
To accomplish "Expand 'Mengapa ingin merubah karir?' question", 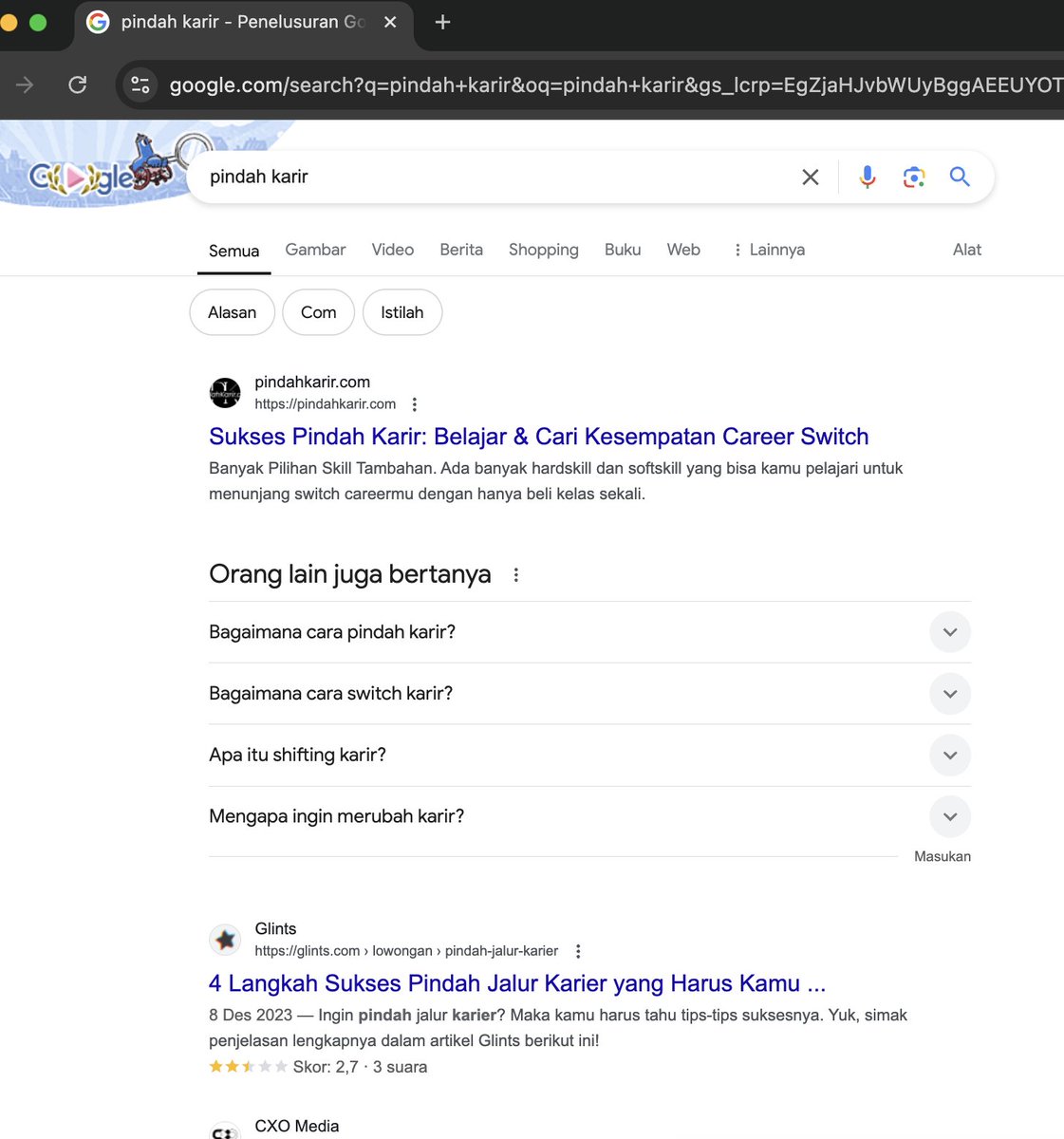I will [589, 816].
